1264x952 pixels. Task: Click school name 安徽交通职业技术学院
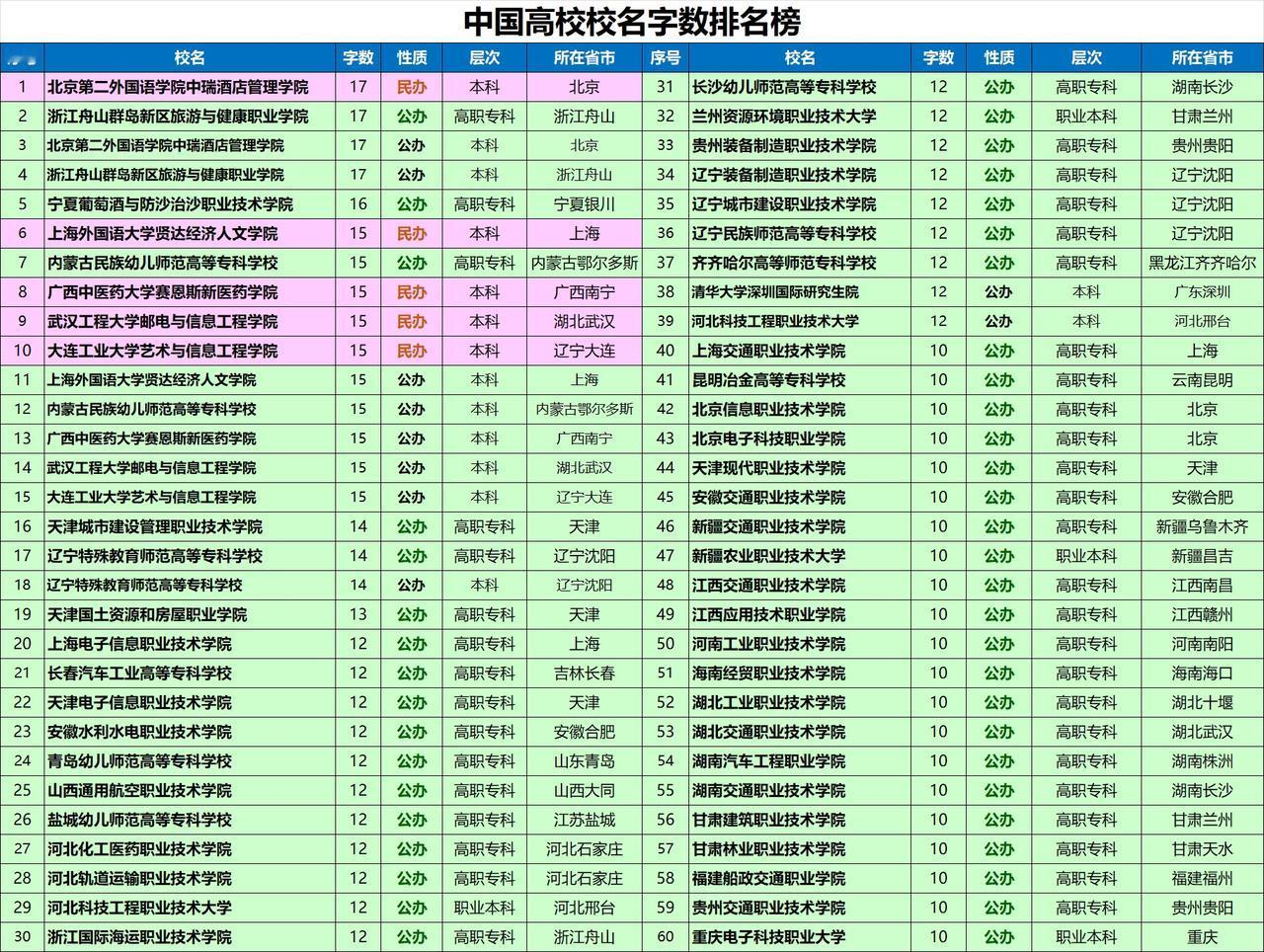coord(768,497)
